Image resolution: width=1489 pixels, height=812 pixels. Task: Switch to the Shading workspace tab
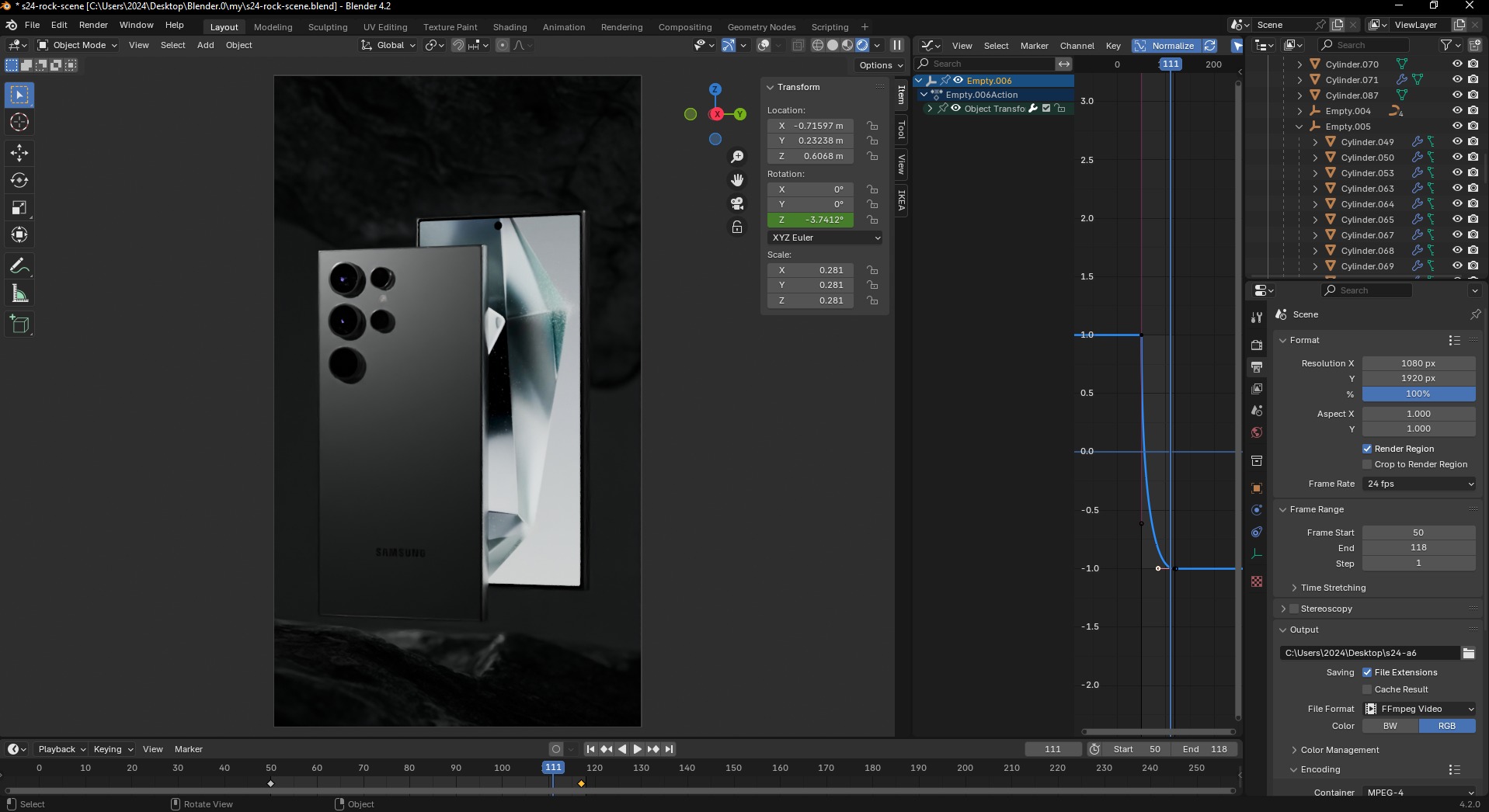[x=510, y=27]
